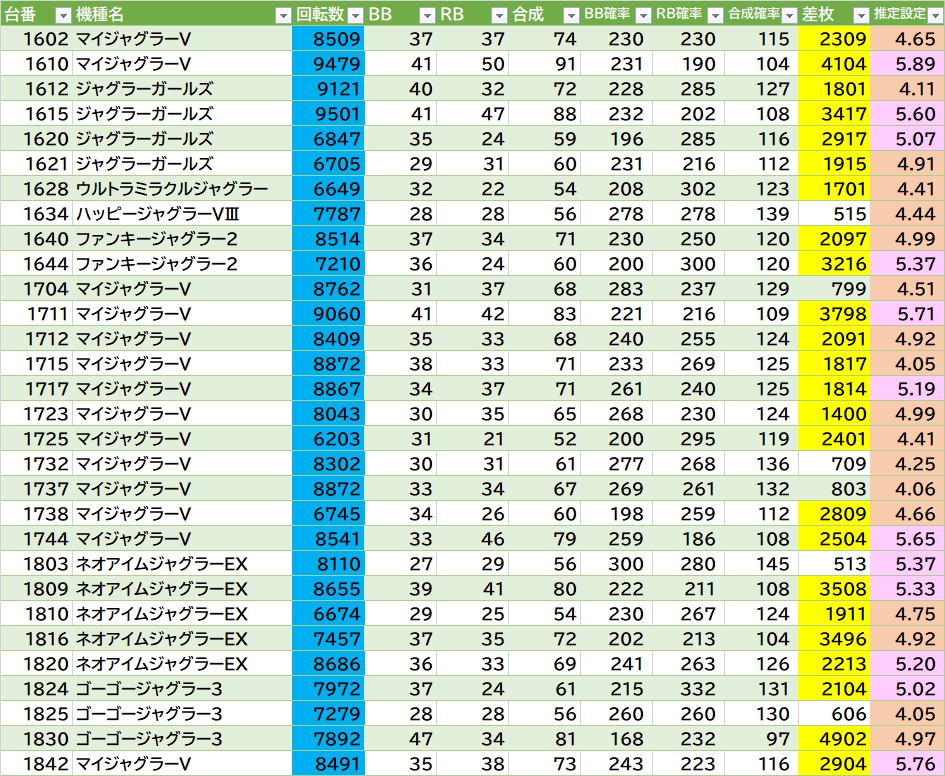This screenshot has height=776, width=945.
Task: Open the 機種名 column filter dropdown
Action: click(284, 15)
